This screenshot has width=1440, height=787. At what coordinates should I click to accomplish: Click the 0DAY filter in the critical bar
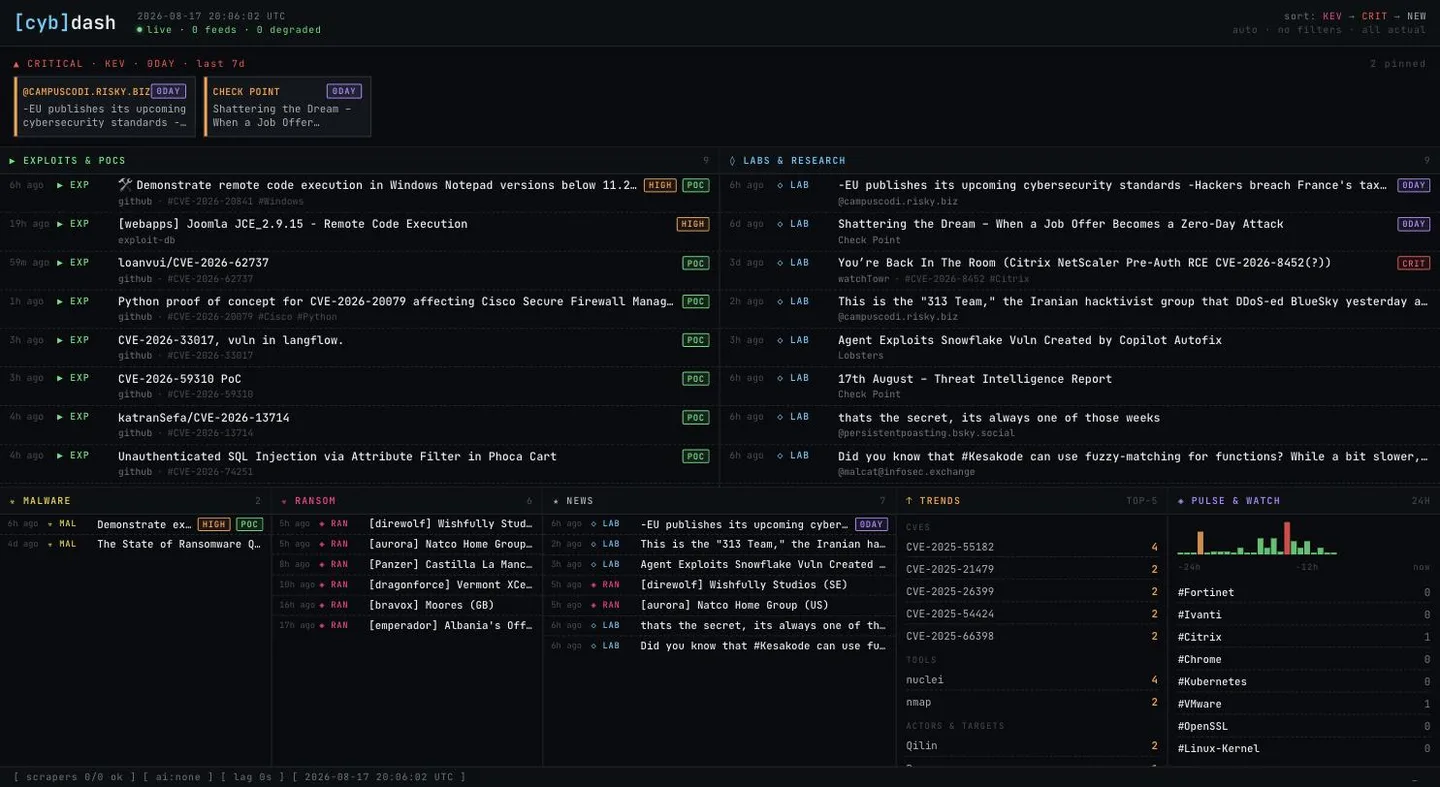161,64
